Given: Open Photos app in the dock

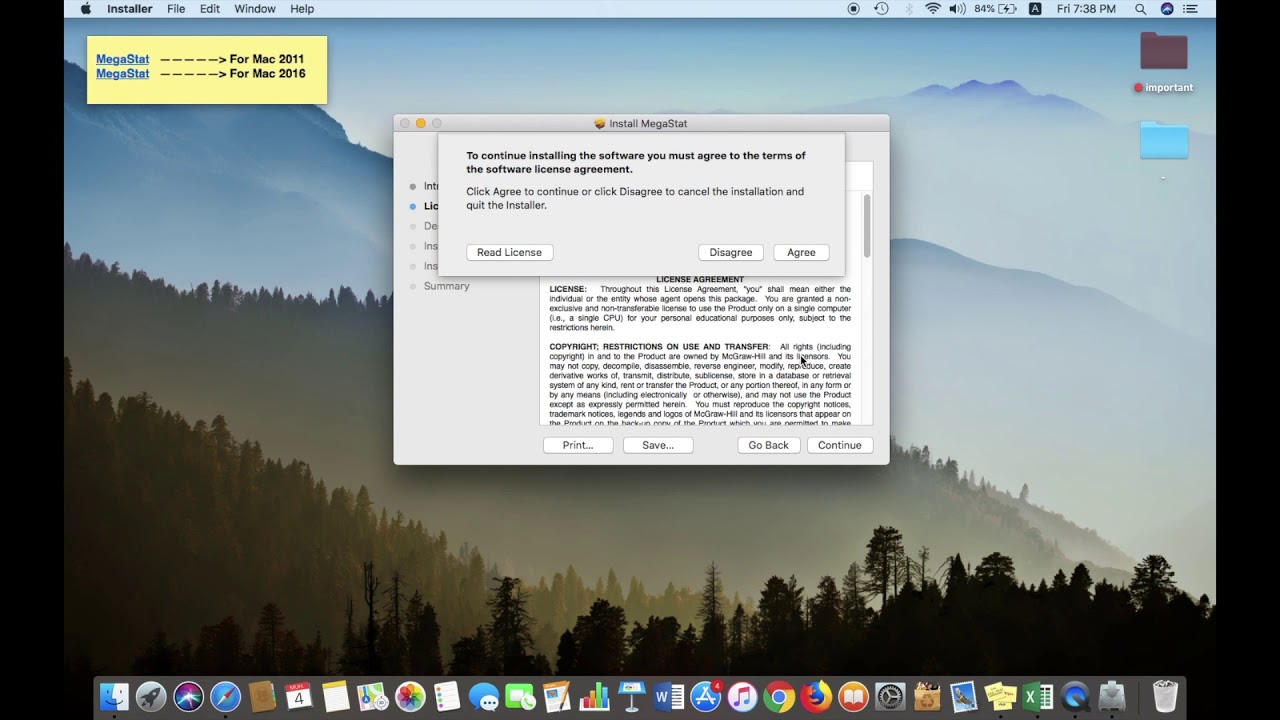Looking at the screenshot, I should 410,696.
